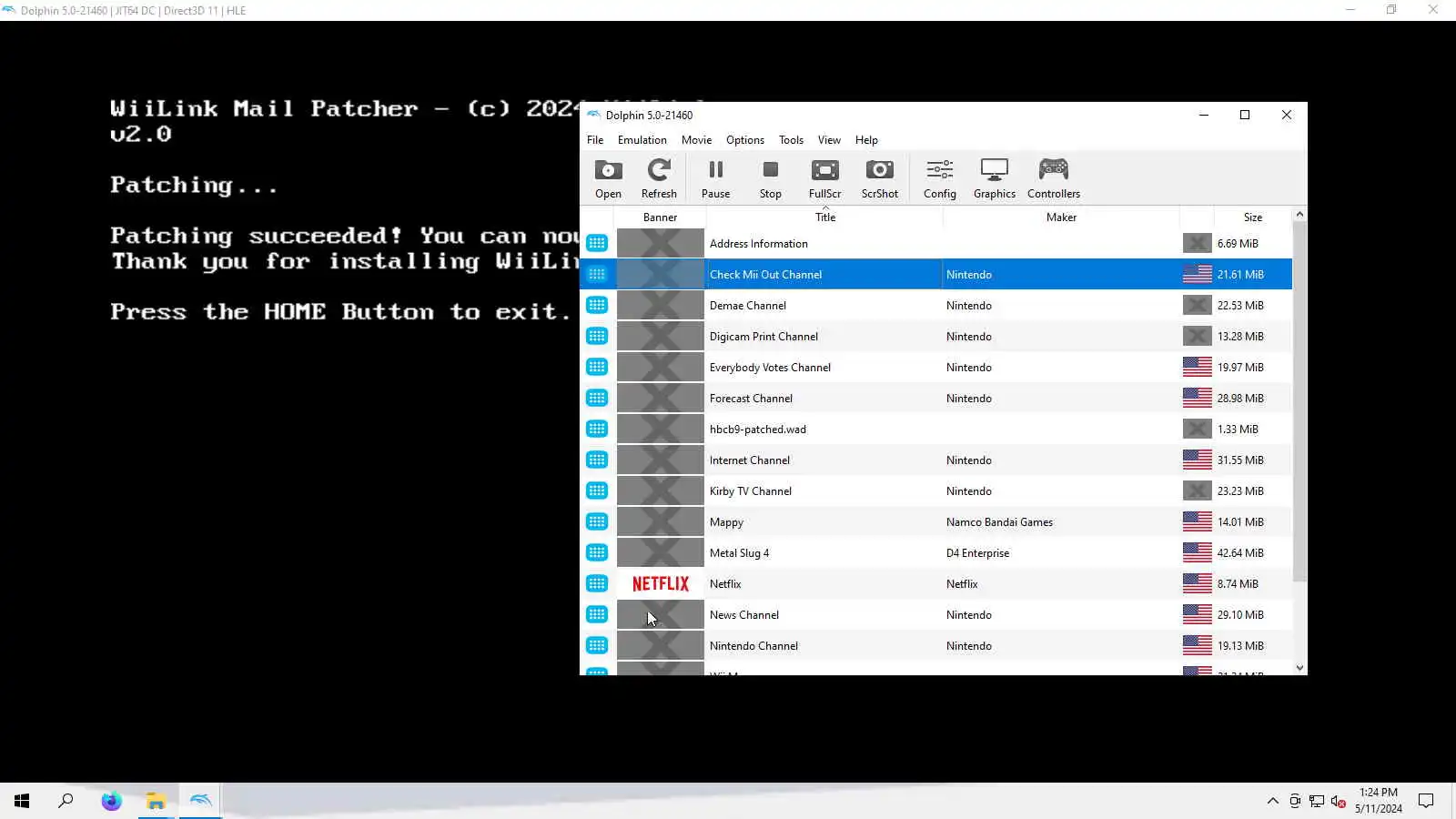Open the Help menu

tap(866, 140)
